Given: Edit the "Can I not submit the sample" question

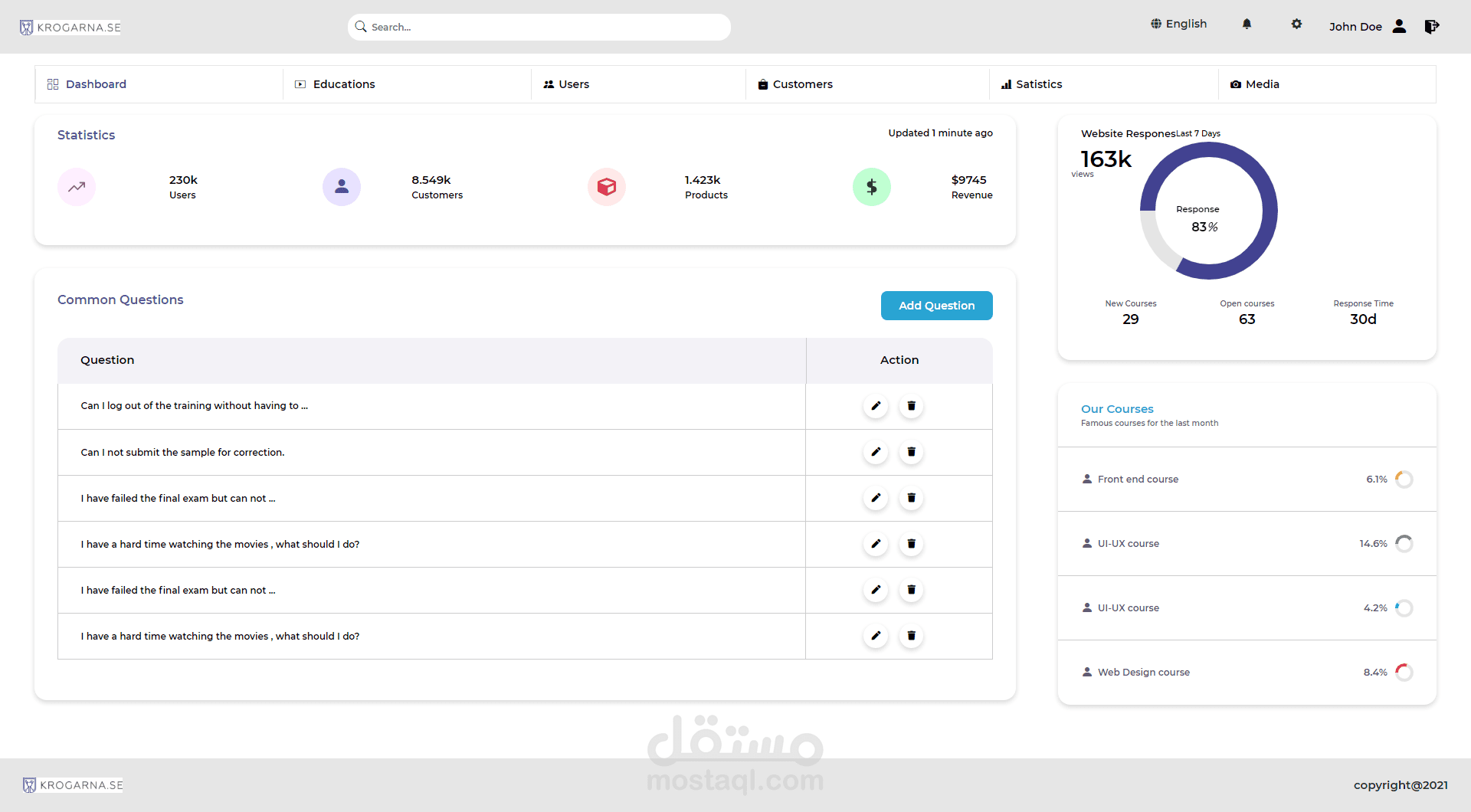Looking at the screenshot, I should pos(876,452).
